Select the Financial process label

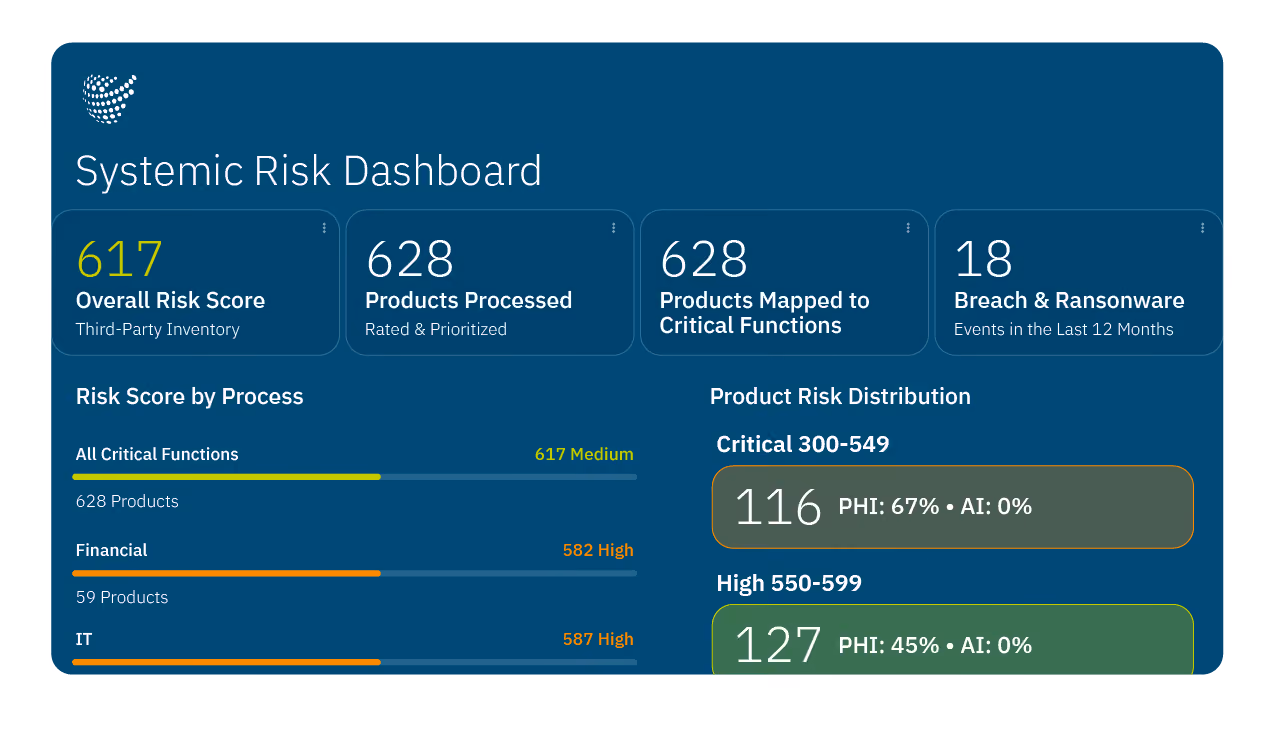pyautogui.click(x=111, y=550)
